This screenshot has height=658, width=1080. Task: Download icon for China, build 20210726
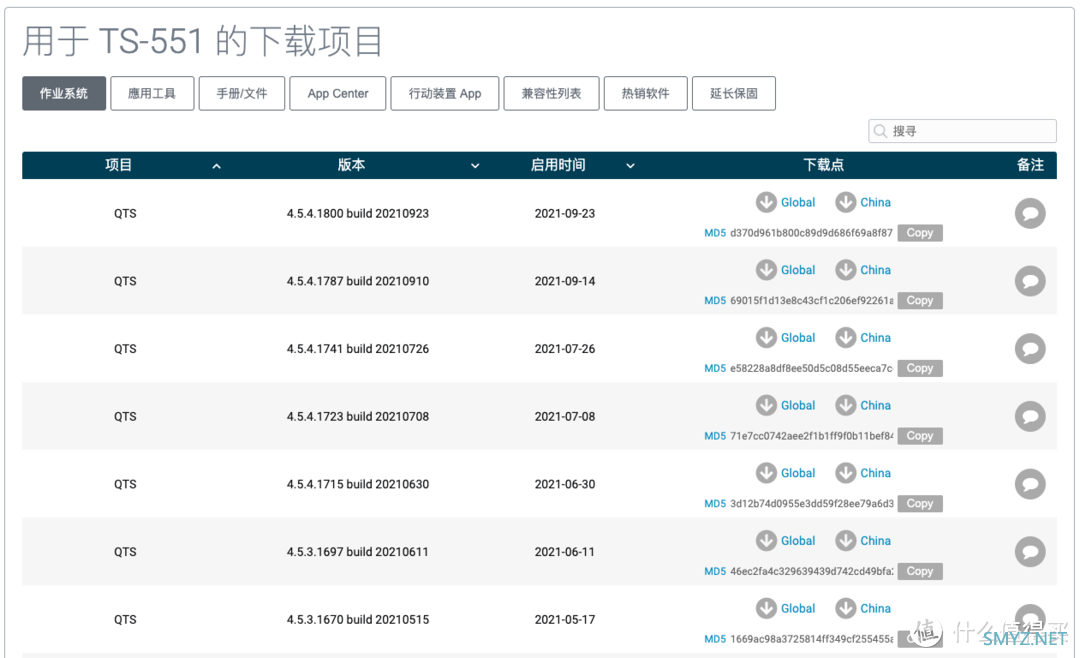tap(846, 338)
